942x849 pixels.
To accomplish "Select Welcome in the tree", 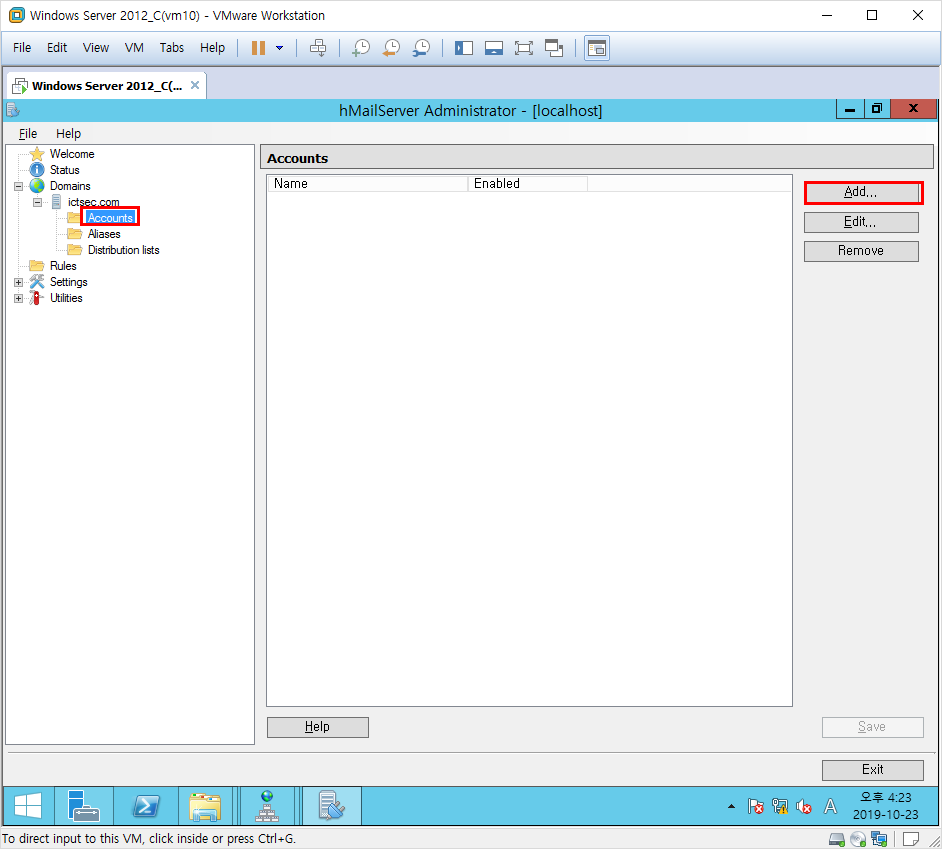I will click(72, 154).
